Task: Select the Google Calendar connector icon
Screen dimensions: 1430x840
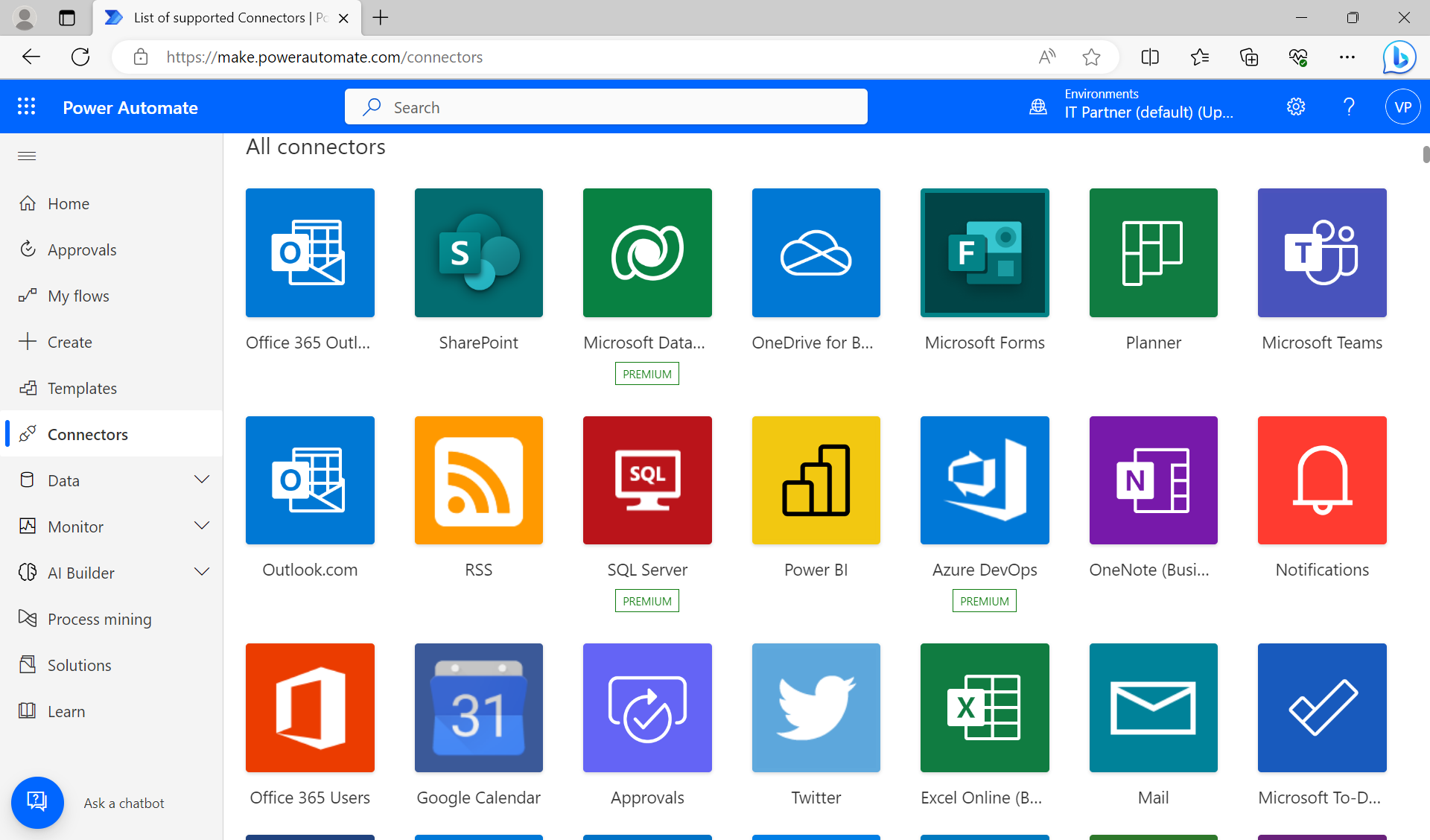Action: (478, 707)
